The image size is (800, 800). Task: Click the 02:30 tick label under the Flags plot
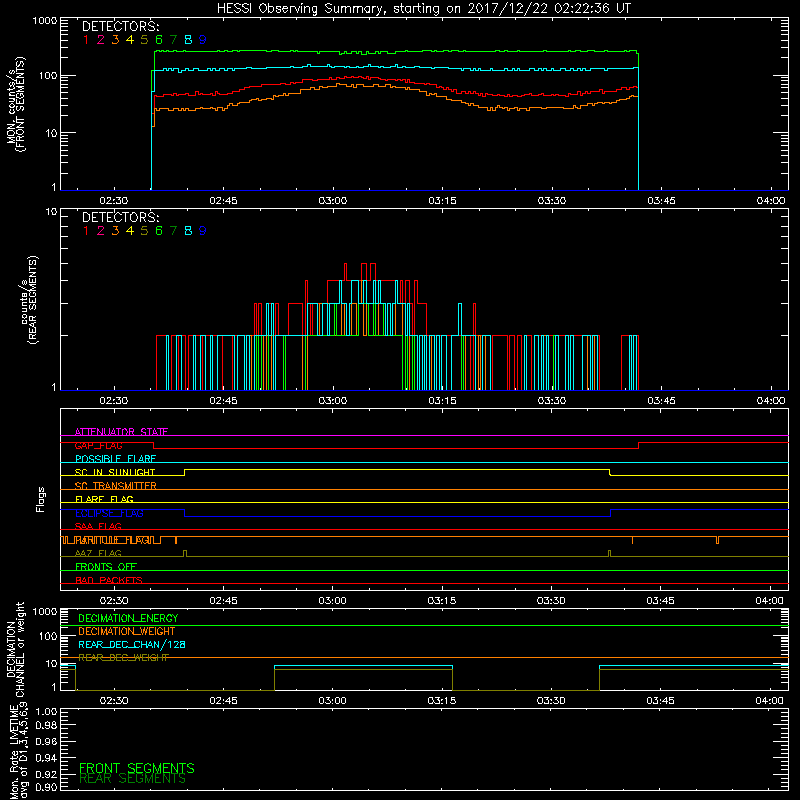114,601
